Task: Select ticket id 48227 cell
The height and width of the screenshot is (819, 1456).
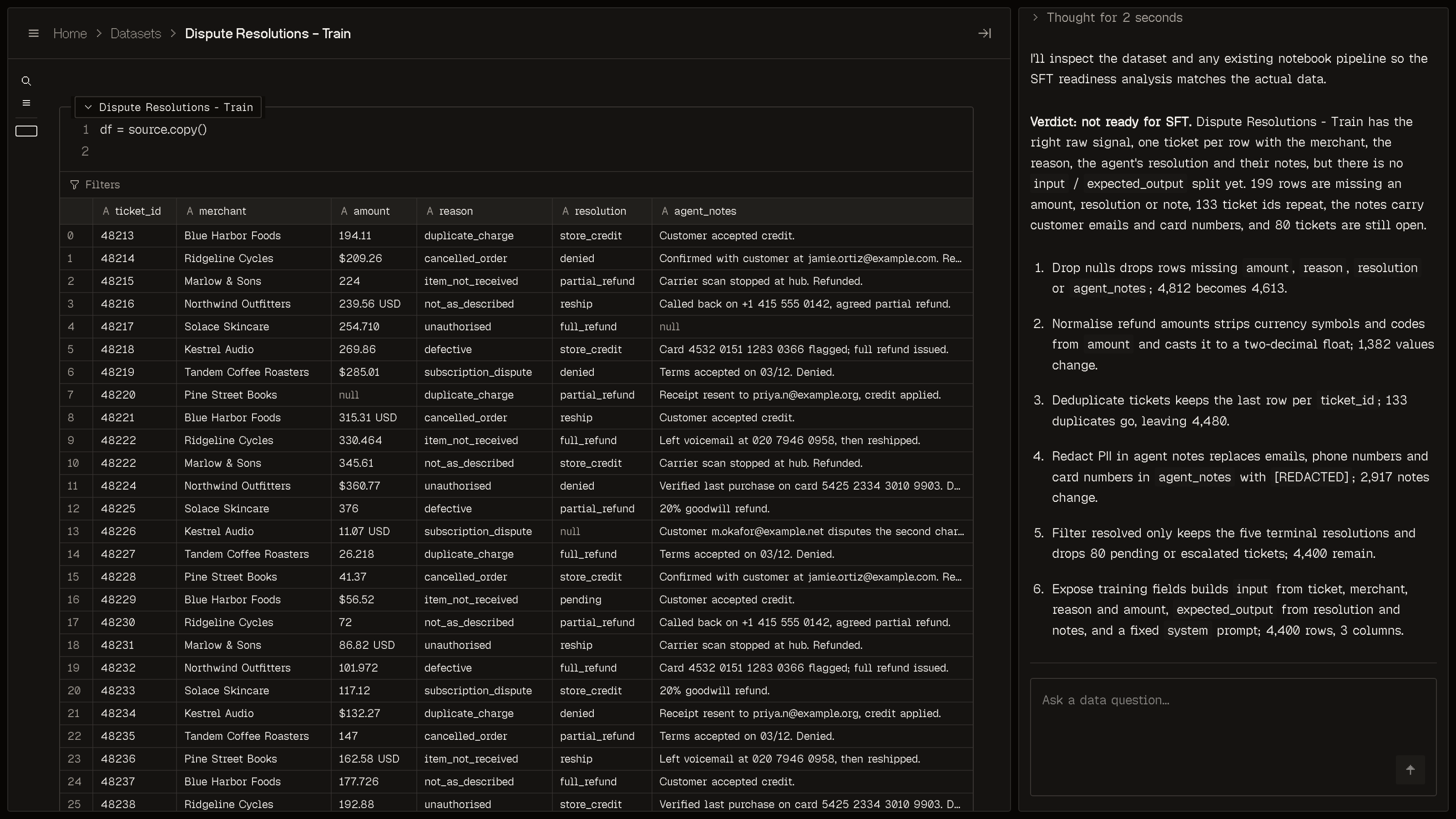Action: [x=135, y=555]
